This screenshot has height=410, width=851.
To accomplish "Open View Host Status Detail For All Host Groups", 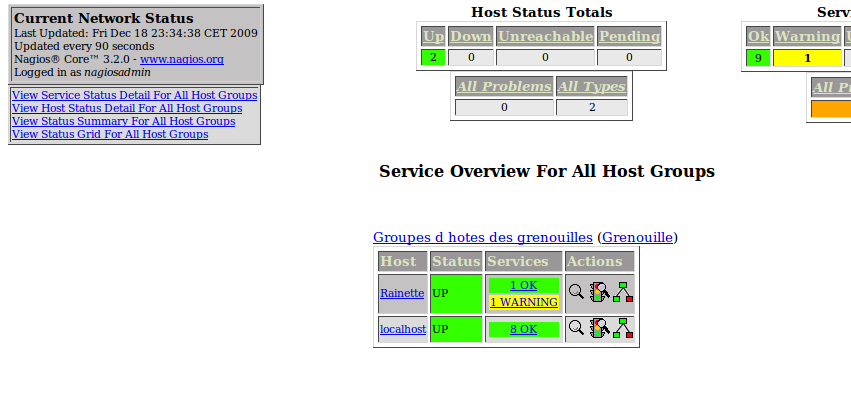I will point(127,108).
